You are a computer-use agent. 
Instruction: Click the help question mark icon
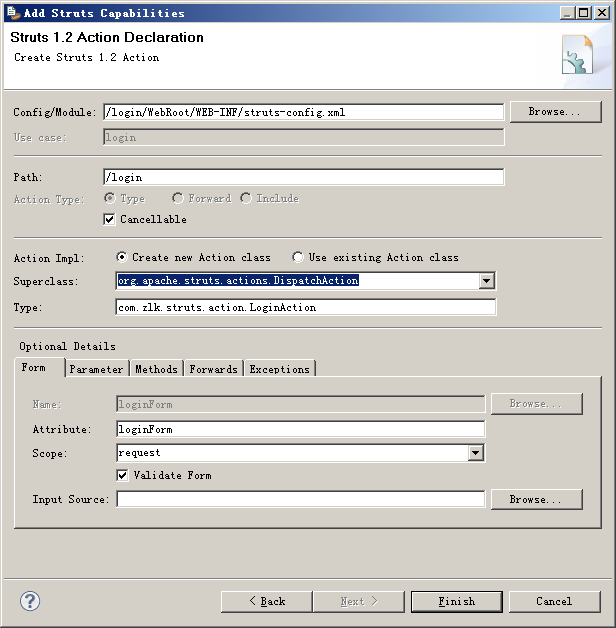point(30,601)
